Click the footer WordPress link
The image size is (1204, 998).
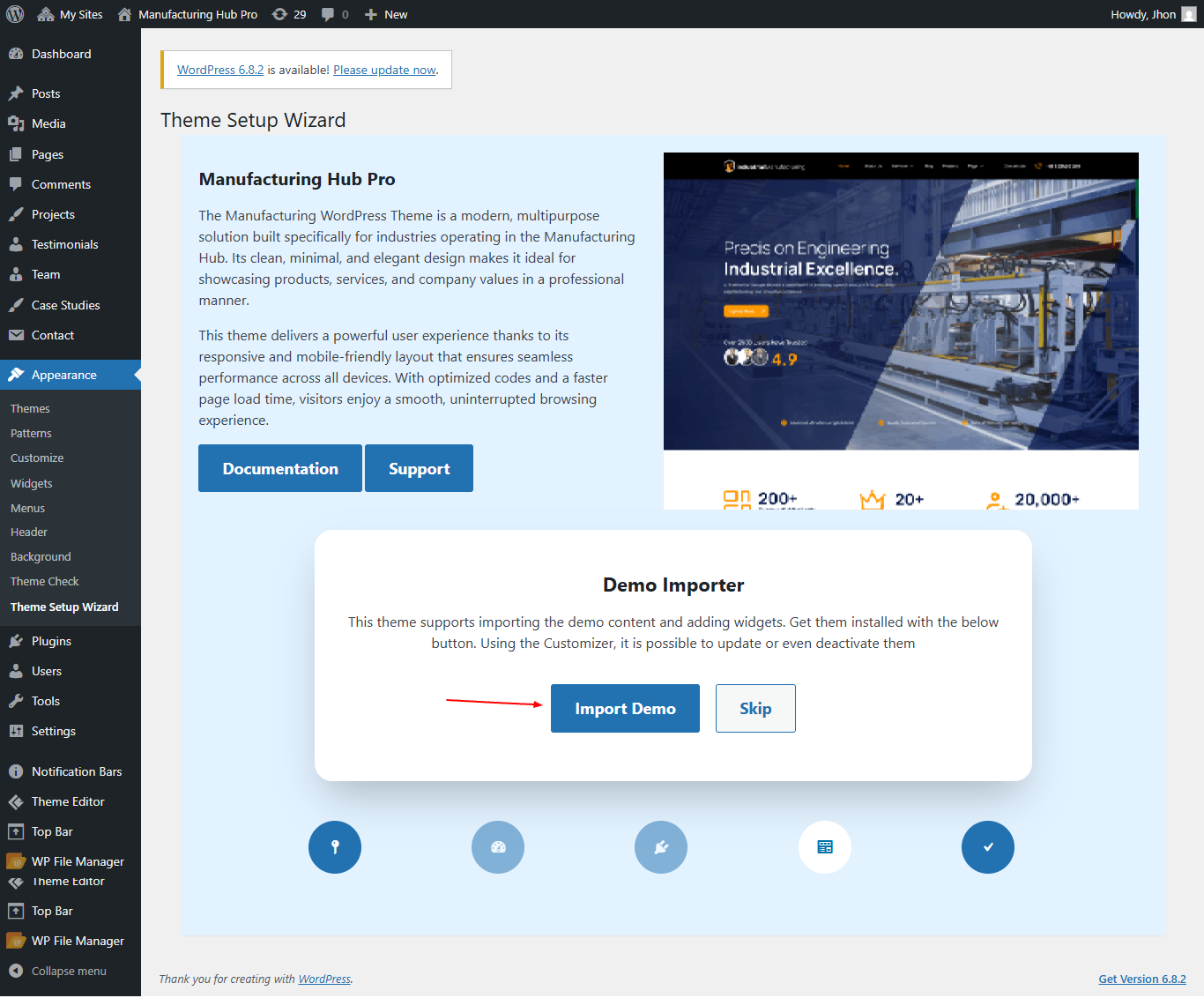pos(324,979)
